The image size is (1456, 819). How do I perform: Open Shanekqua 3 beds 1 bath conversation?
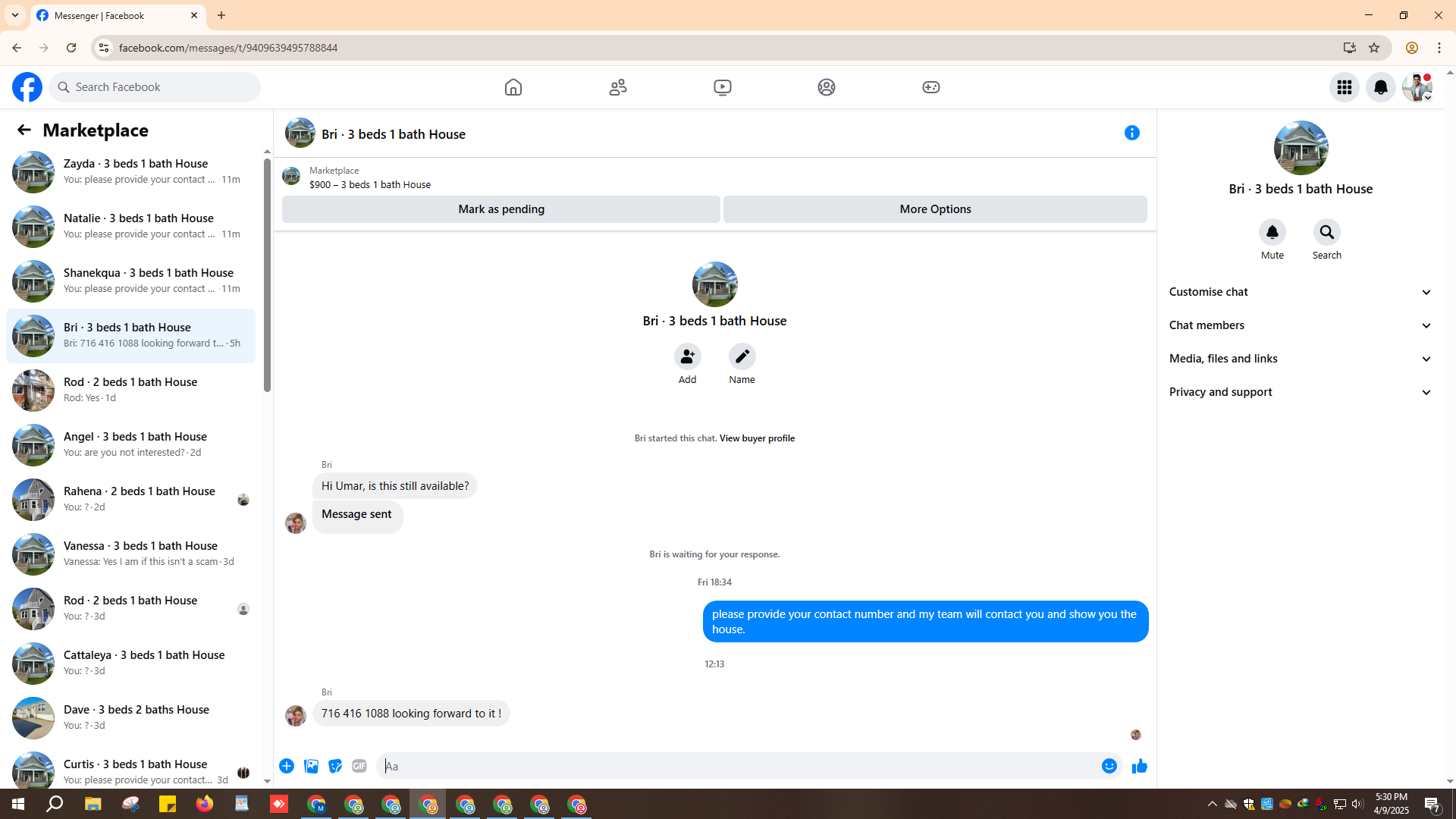point(130,281)
